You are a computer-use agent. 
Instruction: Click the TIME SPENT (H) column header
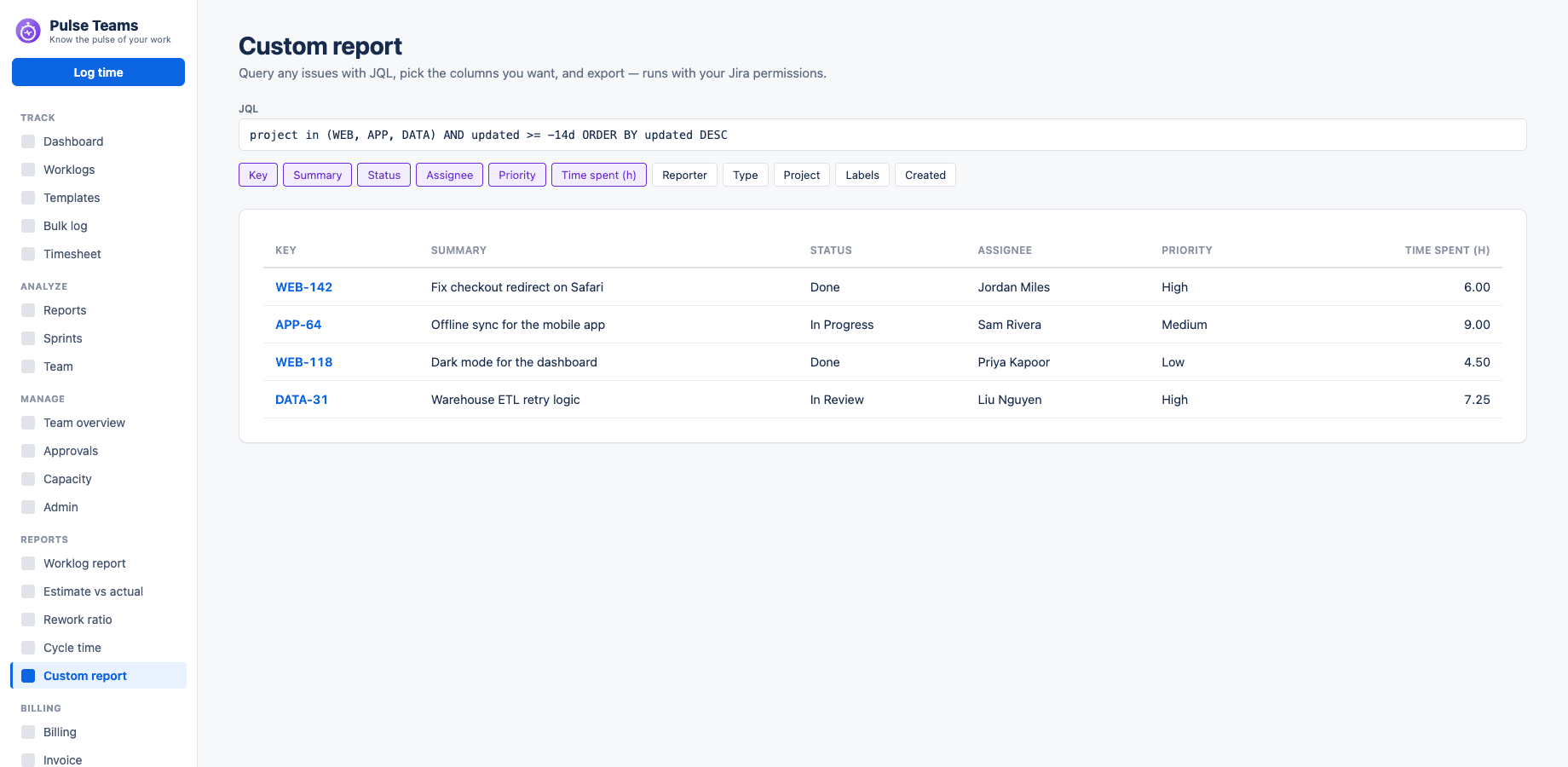click(x=1447, y=251)
